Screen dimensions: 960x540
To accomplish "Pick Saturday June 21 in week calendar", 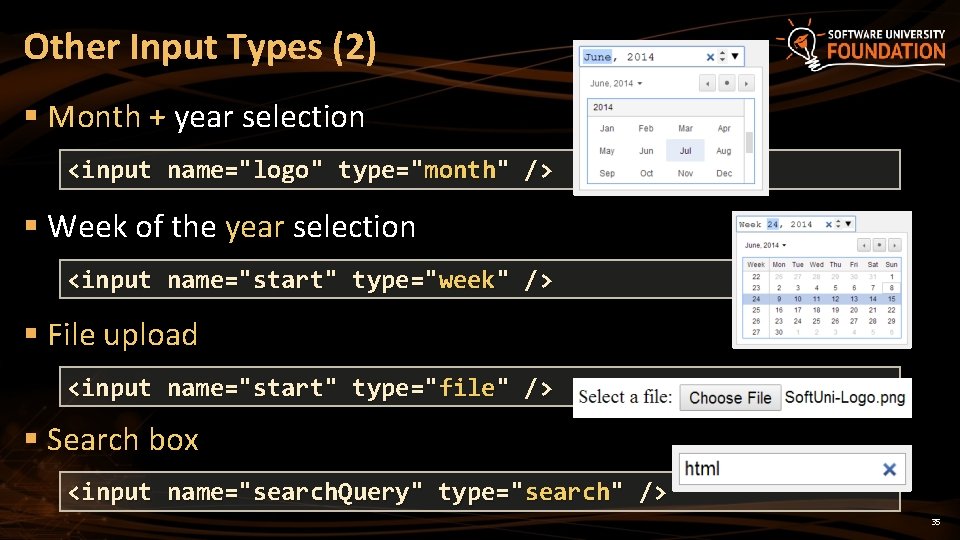I will 872,310.
